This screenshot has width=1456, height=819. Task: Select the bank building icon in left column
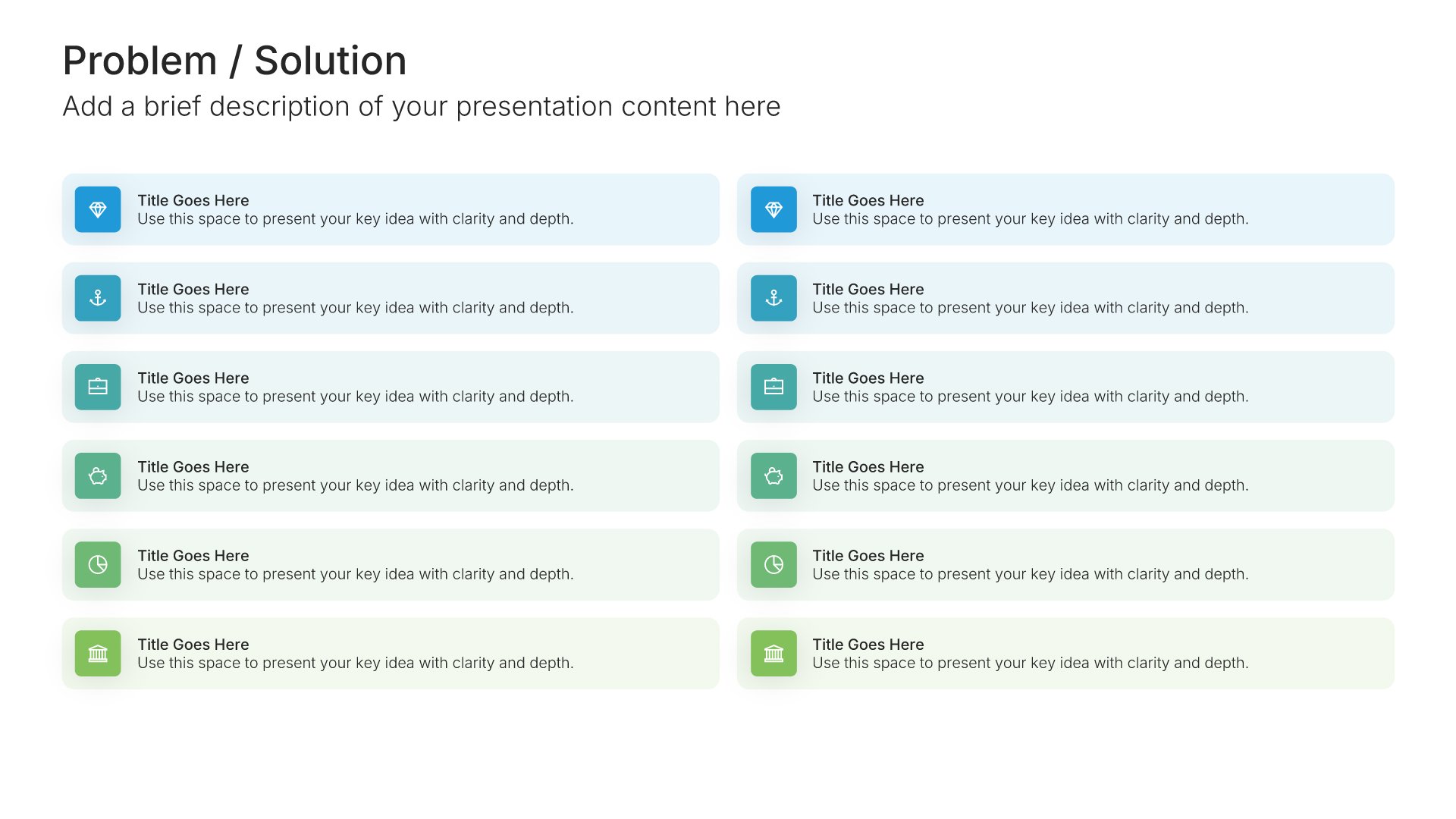(x=98, y=653)
